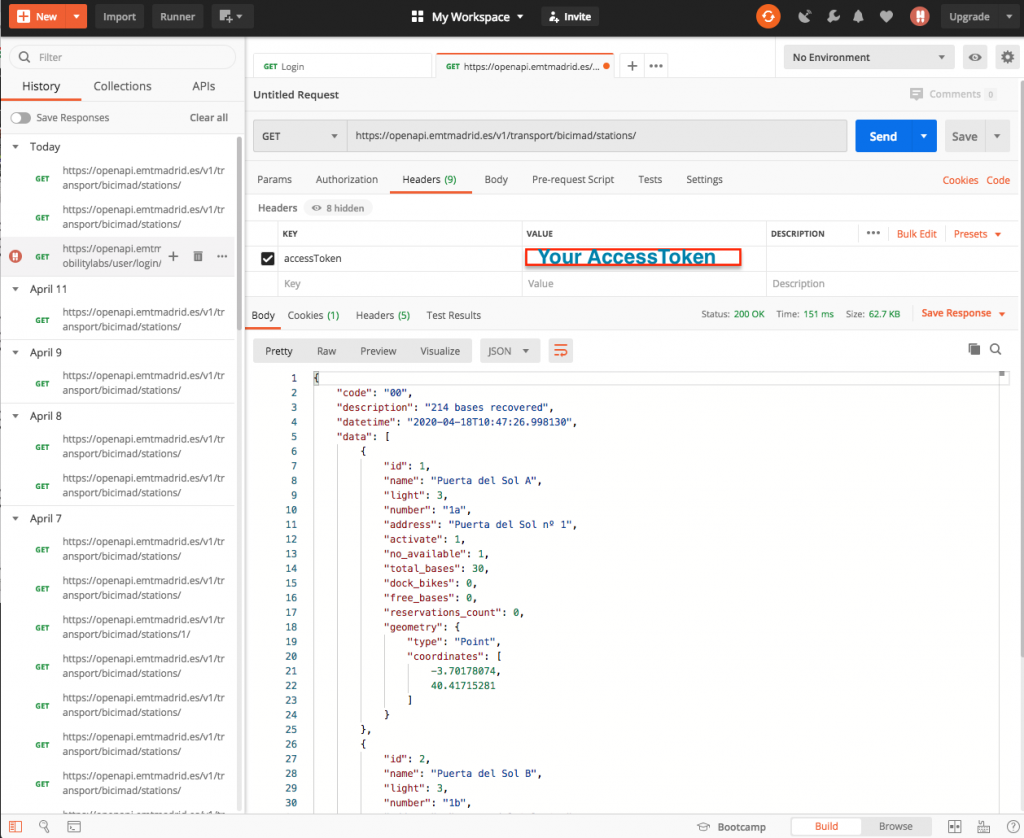Image resolution: width=1024 pixels, height=838 pixels.
Task: Open the notifications bell
Action: pos(857,17)
